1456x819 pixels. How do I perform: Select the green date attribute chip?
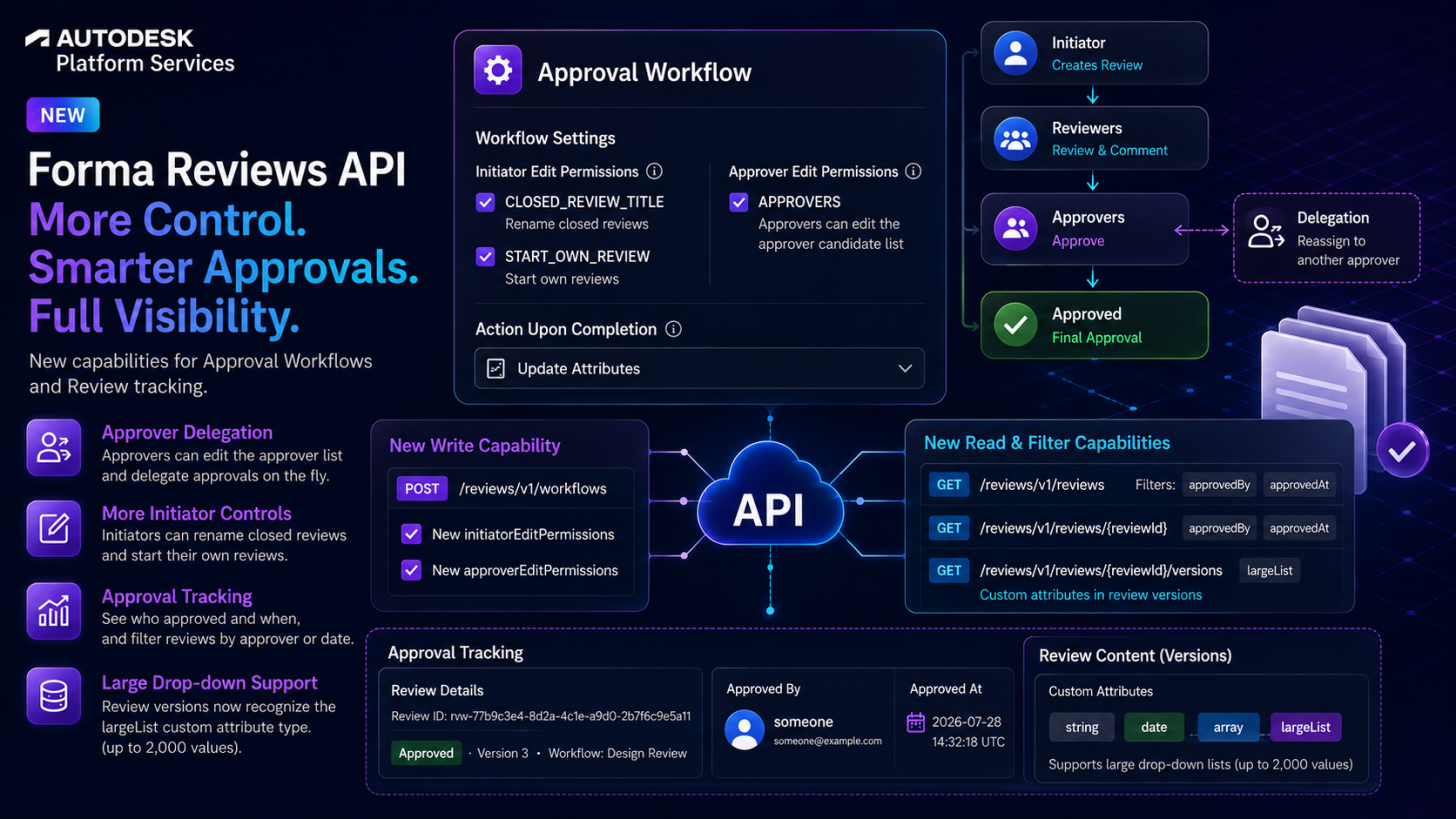point(1154,727)
